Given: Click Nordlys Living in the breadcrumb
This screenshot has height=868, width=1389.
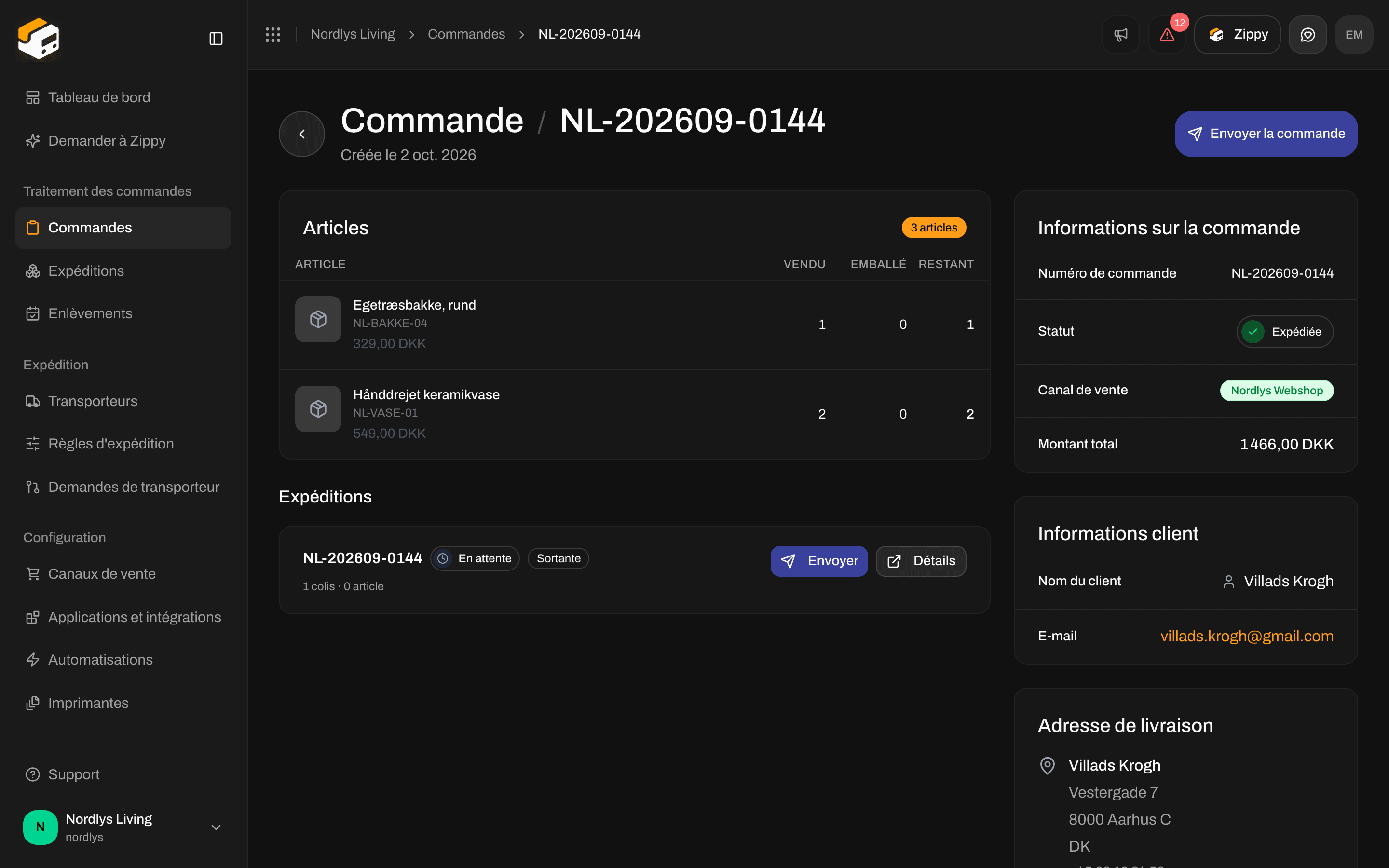Looking at the screenshot, I should click(x=353, y=34).
